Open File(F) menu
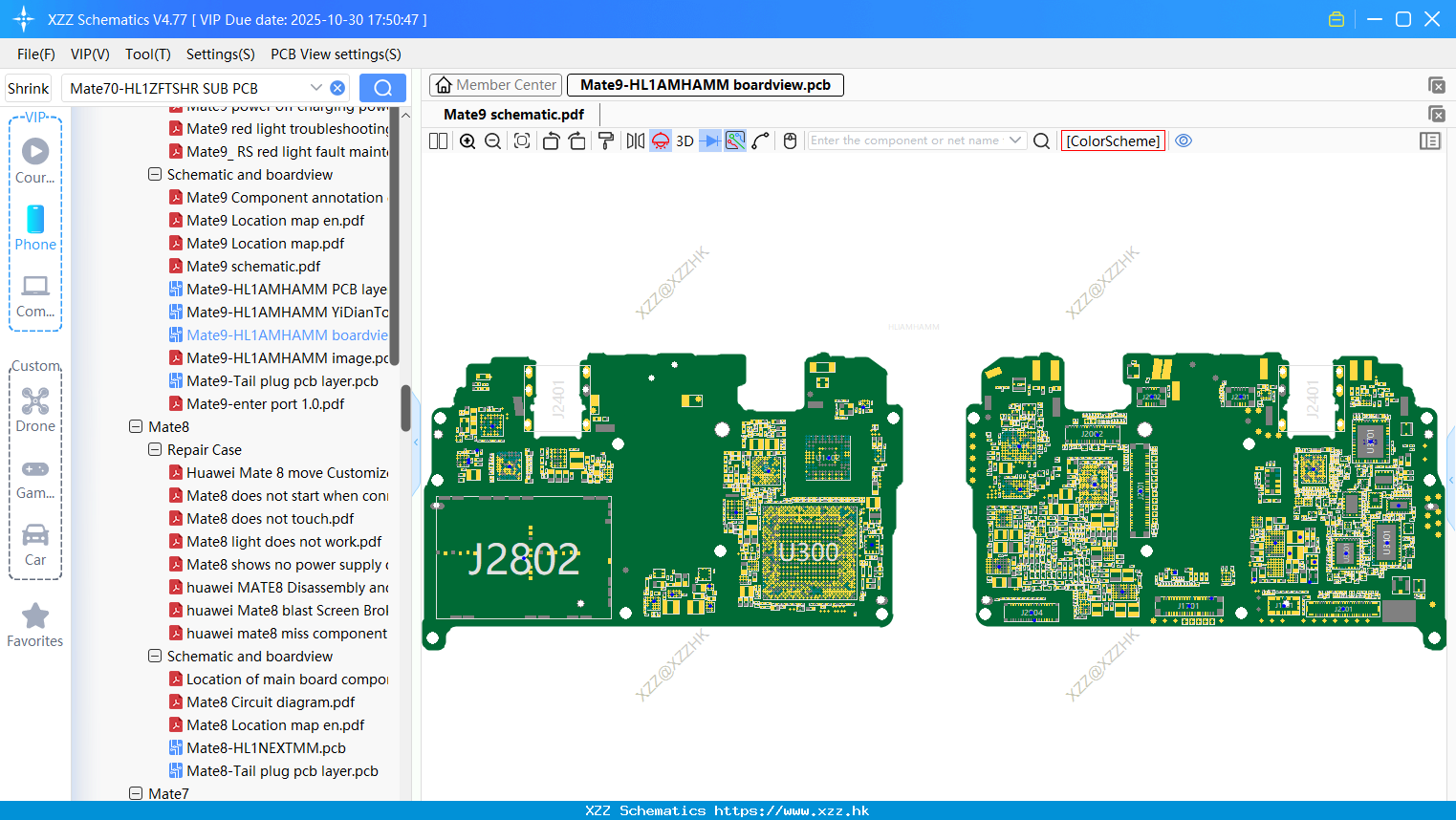 pos(36,54)
